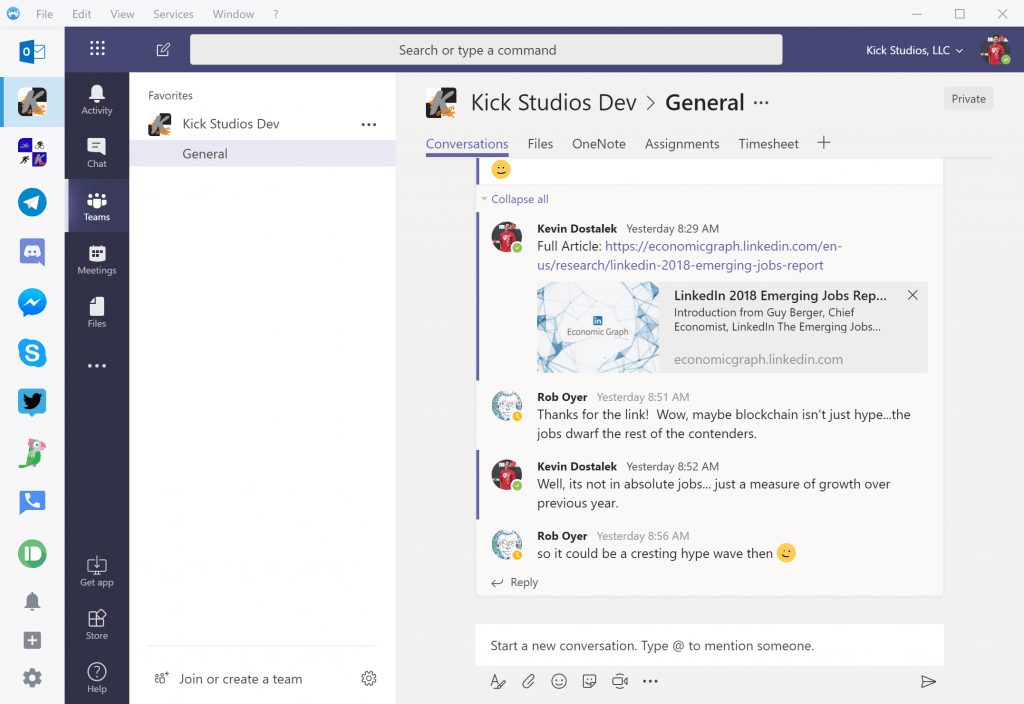
Task: Open the Chat section
Action: point(97,152)
